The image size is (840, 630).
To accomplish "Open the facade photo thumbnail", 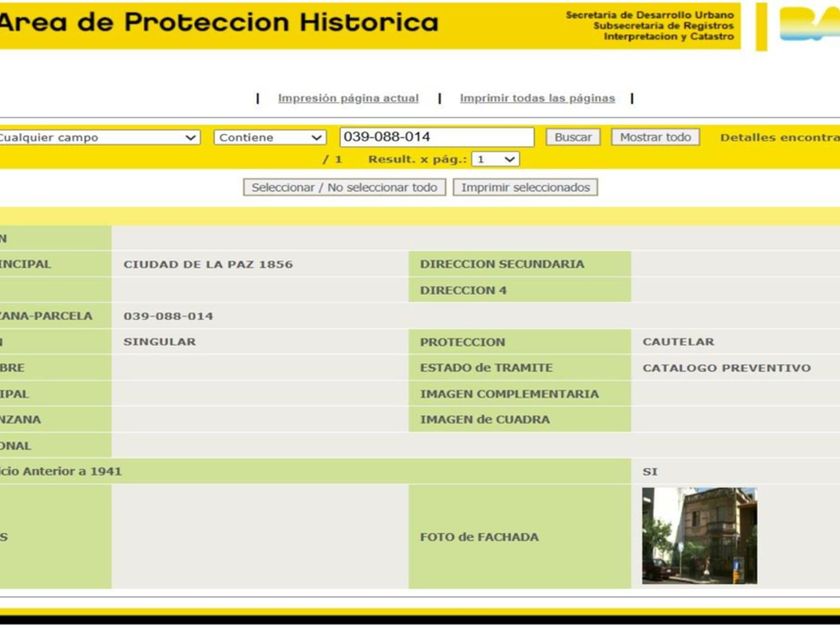I will click(x=700, y=536).
